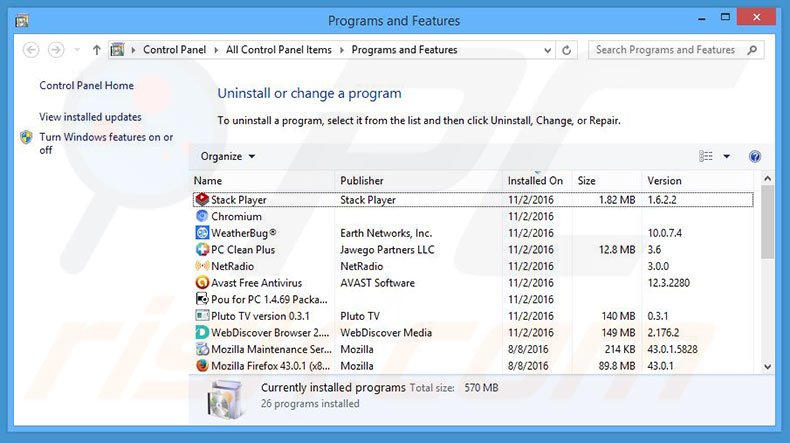Click the scrollbar up arrow
790x443 pixels.
[x=767, y=179]
